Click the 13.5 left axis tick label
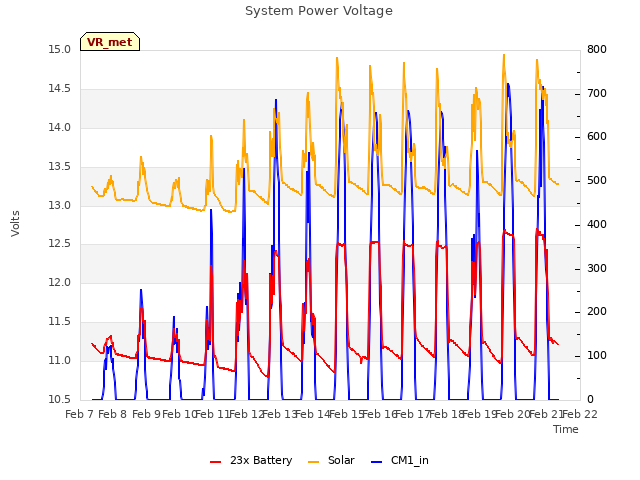Image resolution: width=640 pixels, height=480 pixels. tap(60, 167)
